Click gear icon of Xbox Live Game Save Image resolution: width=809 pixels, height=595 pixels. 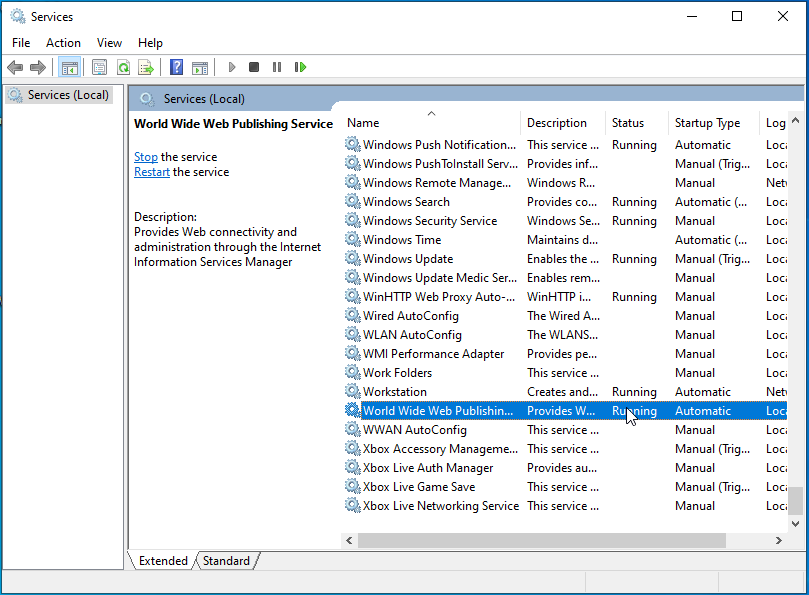tap(353, 486)
